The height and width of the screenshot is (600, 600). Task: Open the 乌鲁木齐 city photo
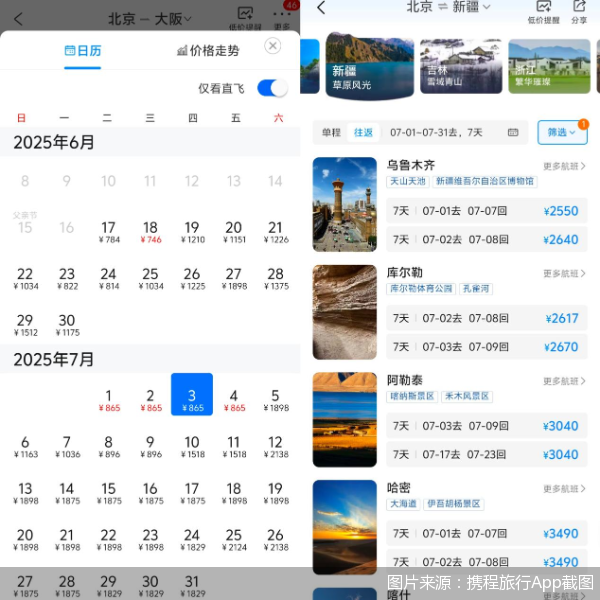pos(344,204)
